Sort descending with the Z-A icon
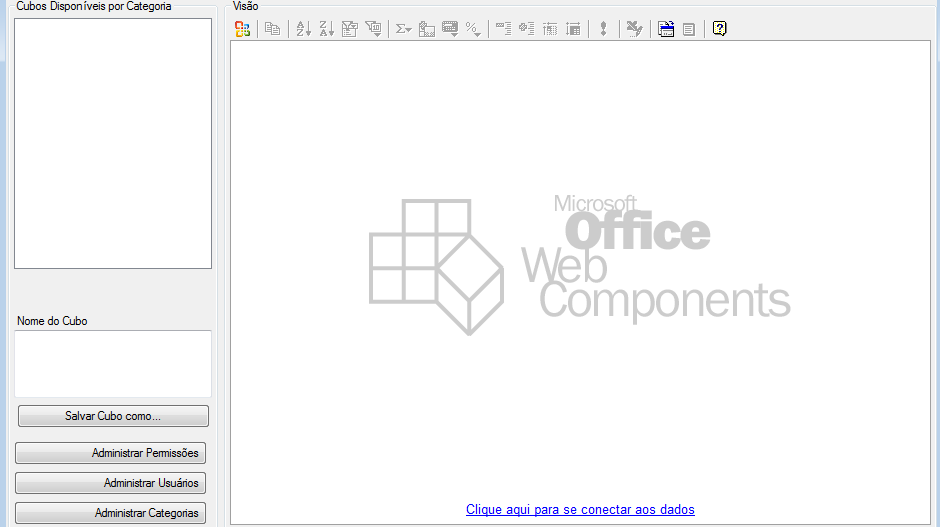Screen dimensions: 940x527 click(x=326, y=29)
